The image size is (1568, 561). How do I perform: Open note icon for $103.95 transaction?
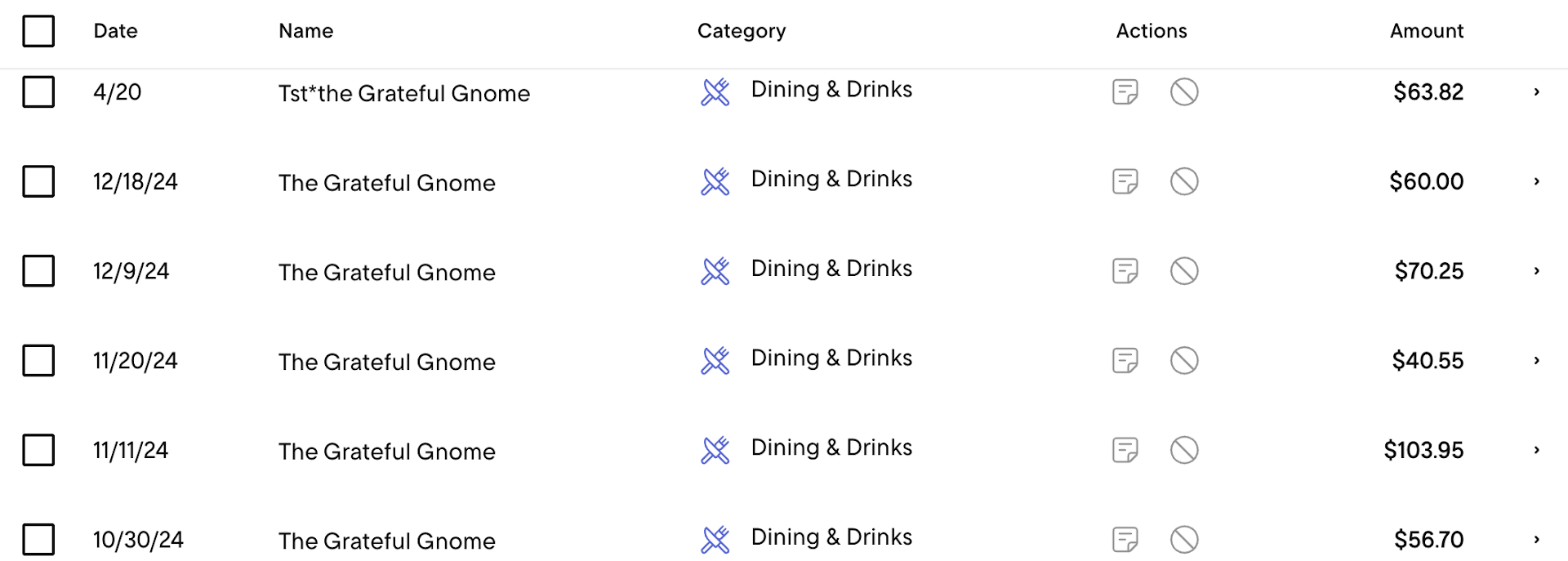pyautogui.click(x=1125, y=450)
